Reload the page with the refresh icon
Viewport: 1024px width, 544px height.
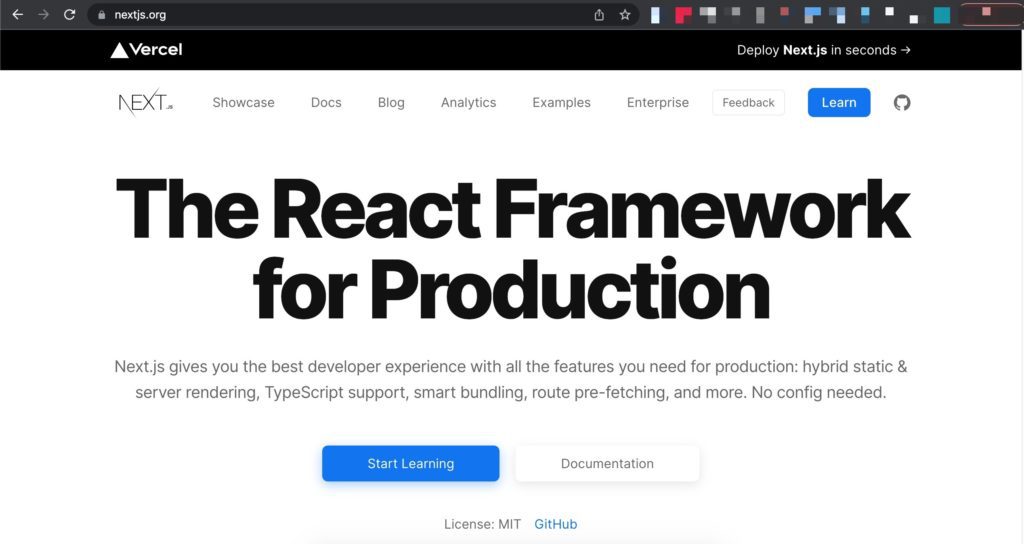[69, 15]
